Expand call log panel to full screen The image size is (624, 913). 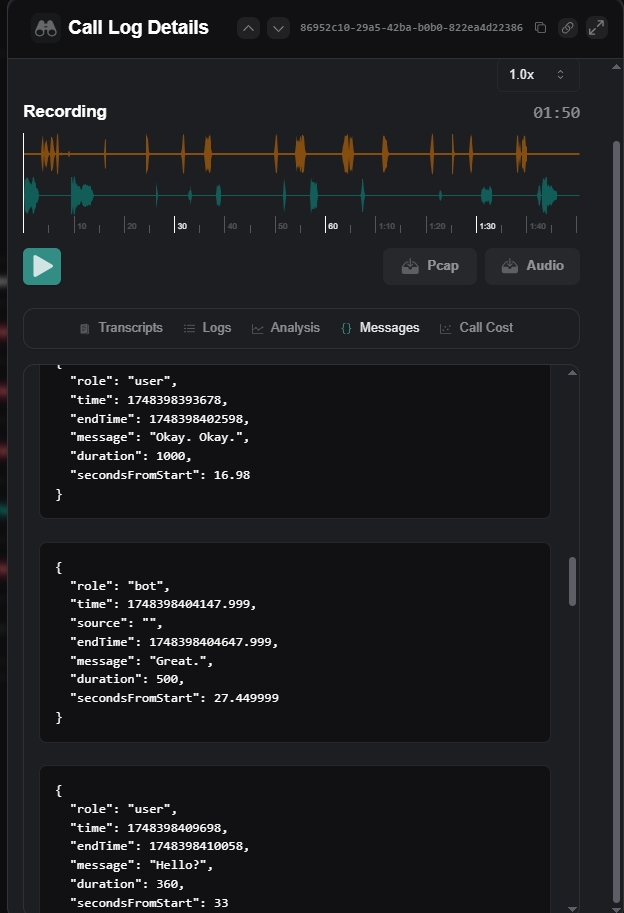point(597,28)
